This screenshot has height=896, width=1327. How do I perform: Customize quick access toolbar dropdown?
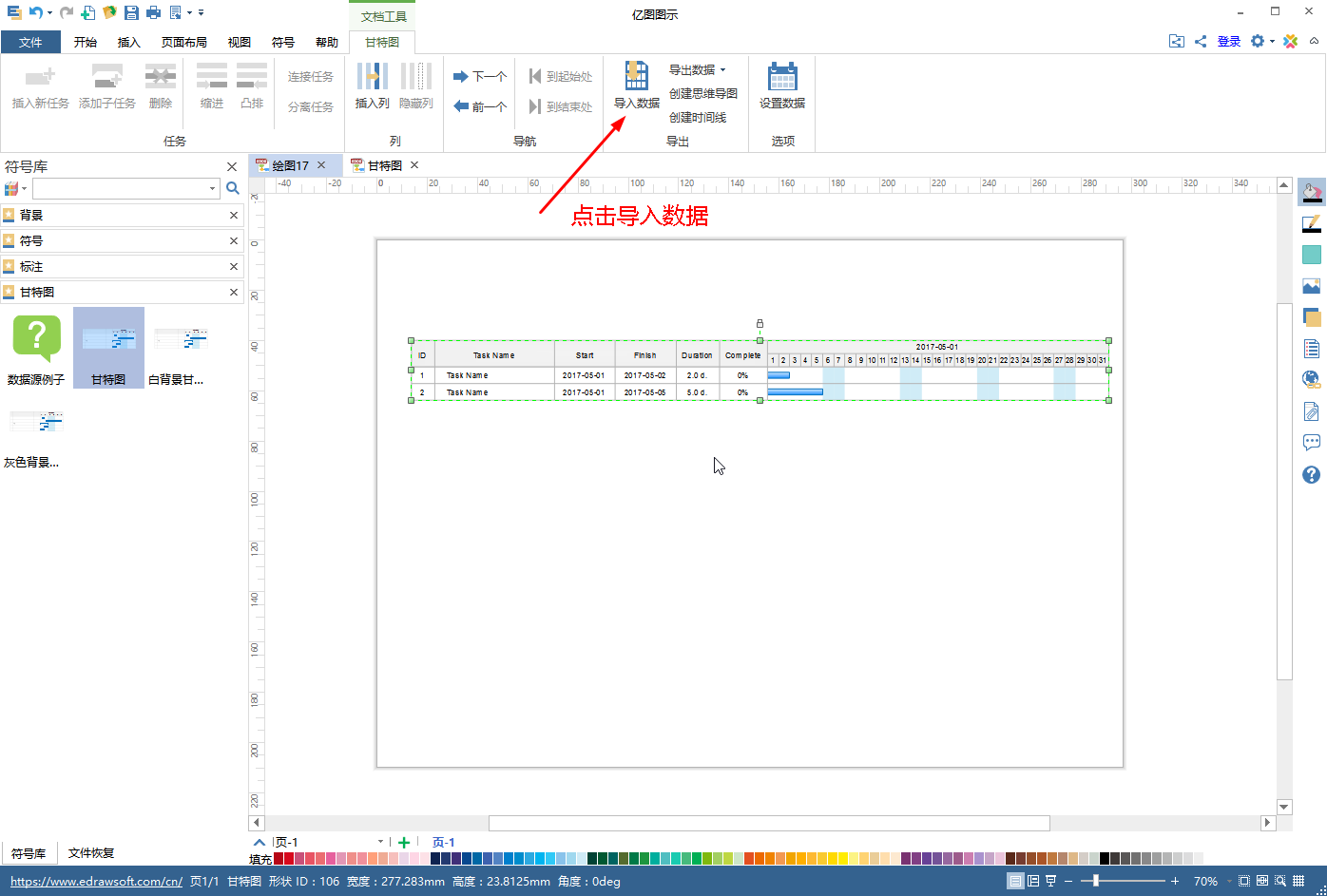(202, 12)
